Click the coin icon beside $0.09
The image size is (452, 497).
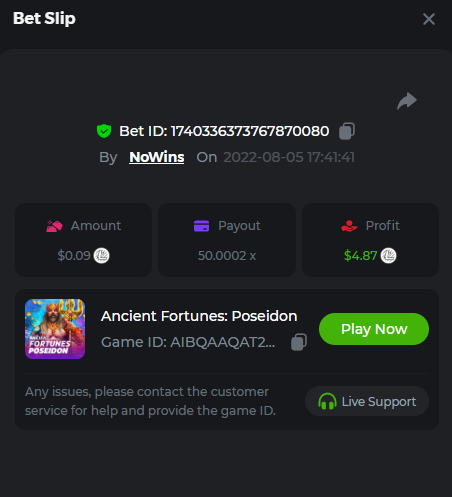pos(101,256)
